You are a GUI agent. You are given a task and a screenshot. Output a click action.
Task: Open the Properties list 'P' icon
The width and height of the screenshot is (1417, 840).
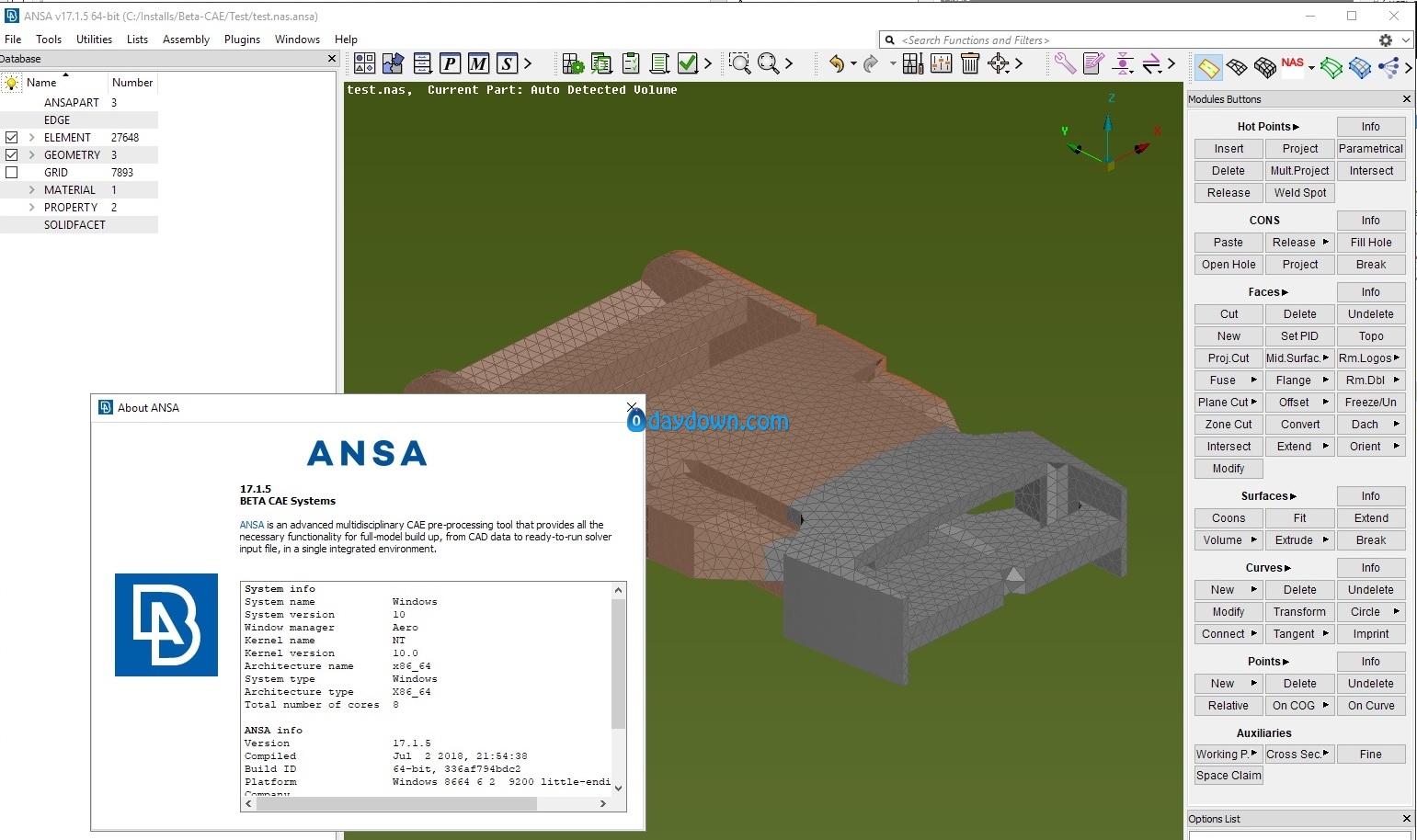point(450,63)
